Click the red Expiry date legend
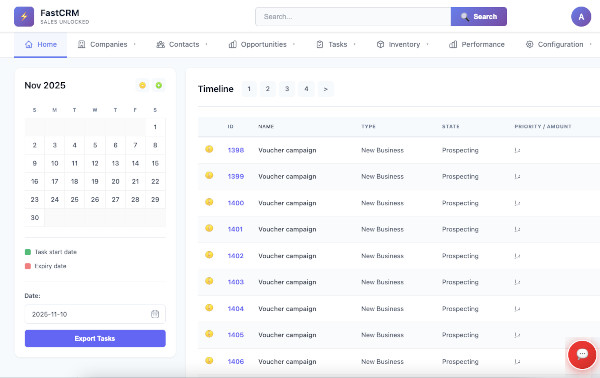600x378 pixels. [46, 266]
